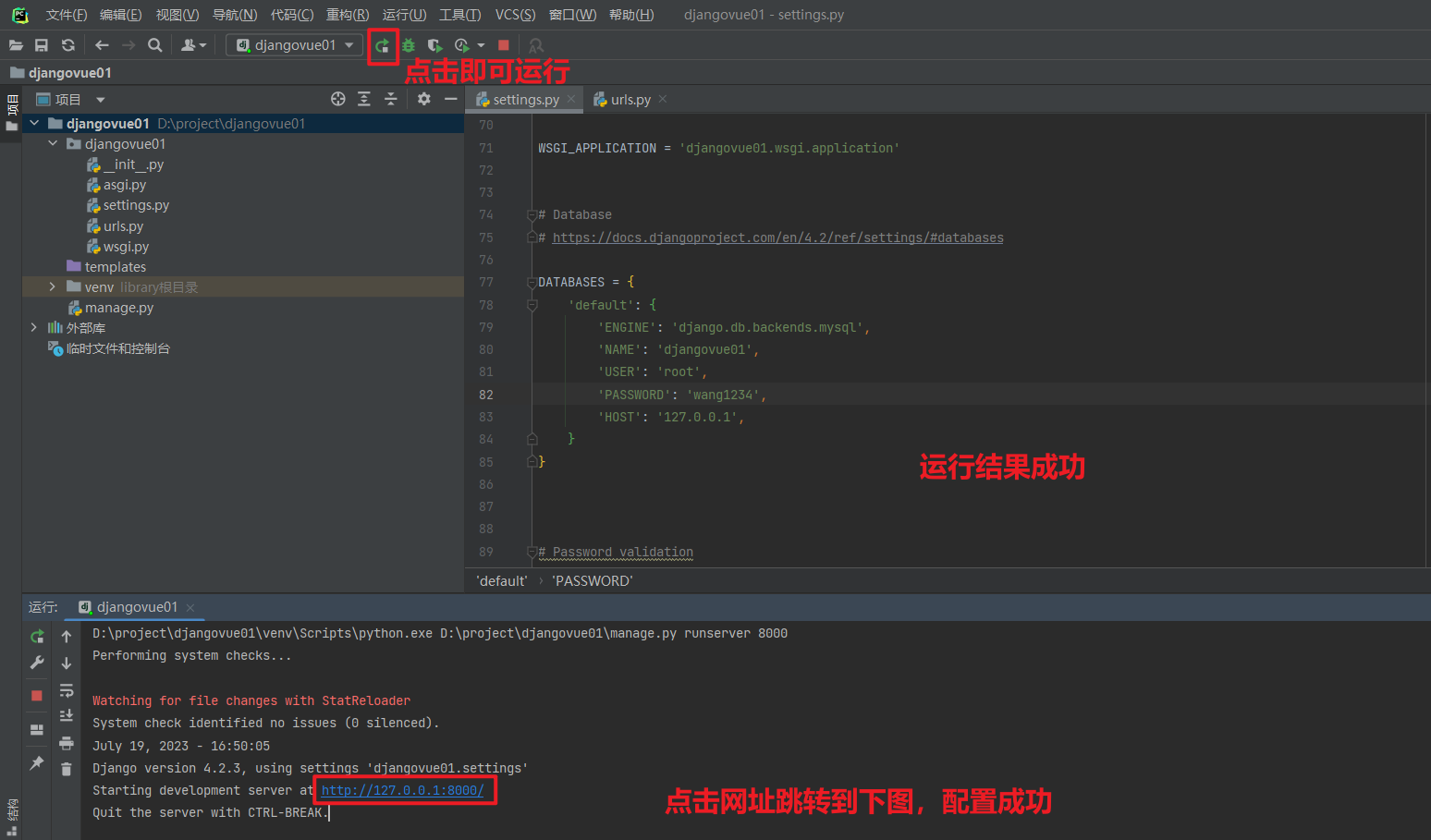
Task: Open Search Everywhere with the magnifier icon
Action: point(155,45)
